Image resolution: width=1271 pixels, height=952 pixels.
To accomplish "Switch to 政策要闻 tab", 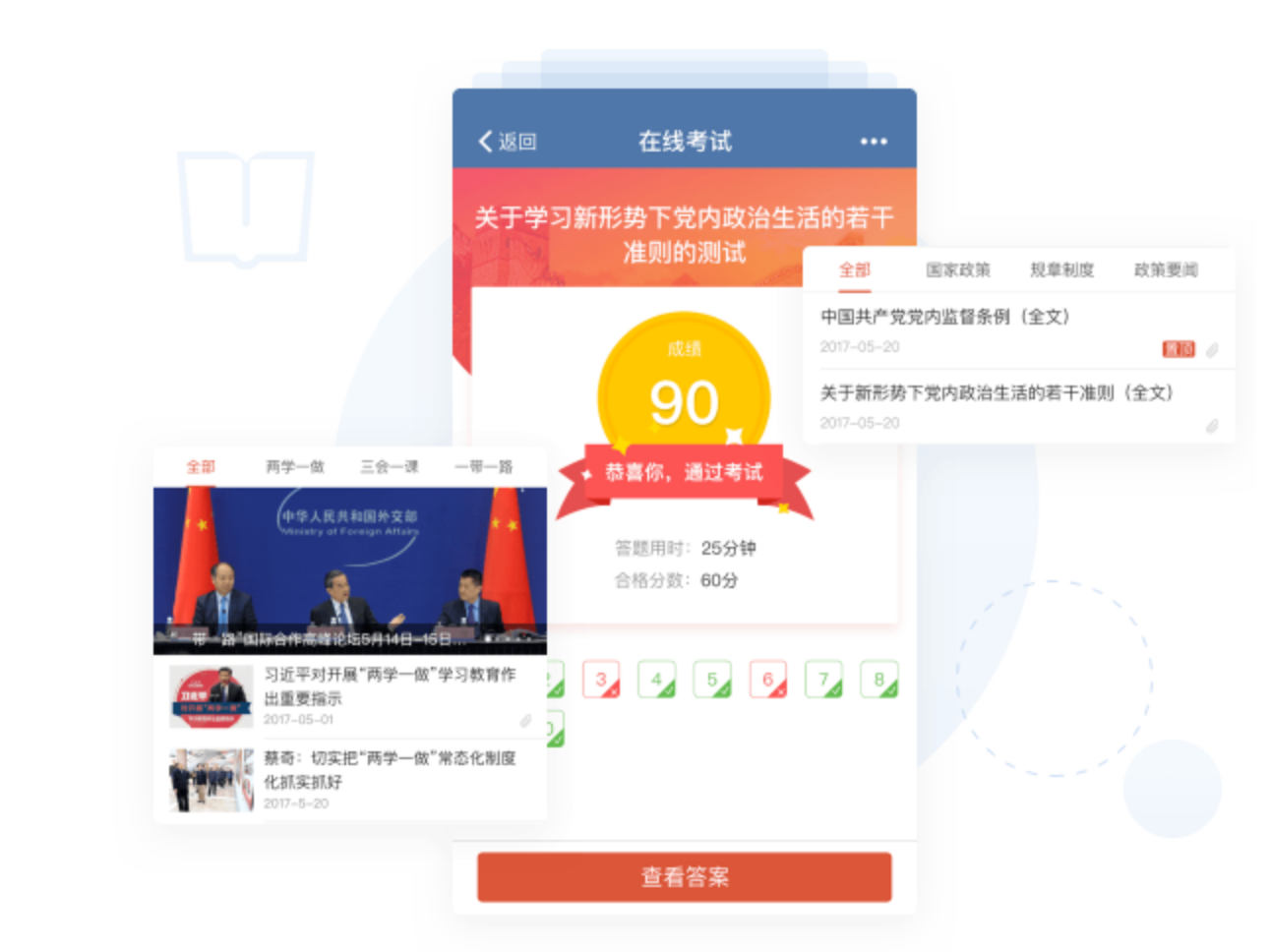I will pyautogui.click(x=1166, y=269).
